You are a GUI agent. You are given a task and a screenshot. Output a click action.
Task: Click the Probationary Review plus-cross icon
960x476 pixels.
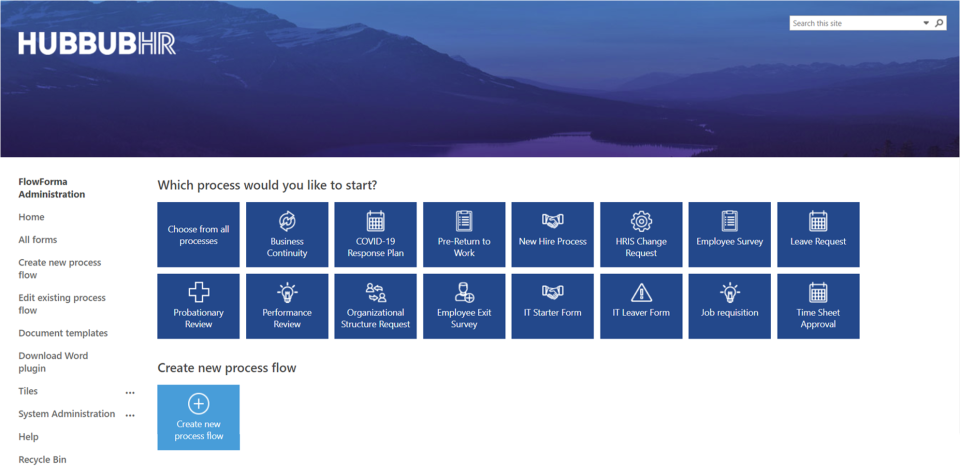click(x=198, y=292)
